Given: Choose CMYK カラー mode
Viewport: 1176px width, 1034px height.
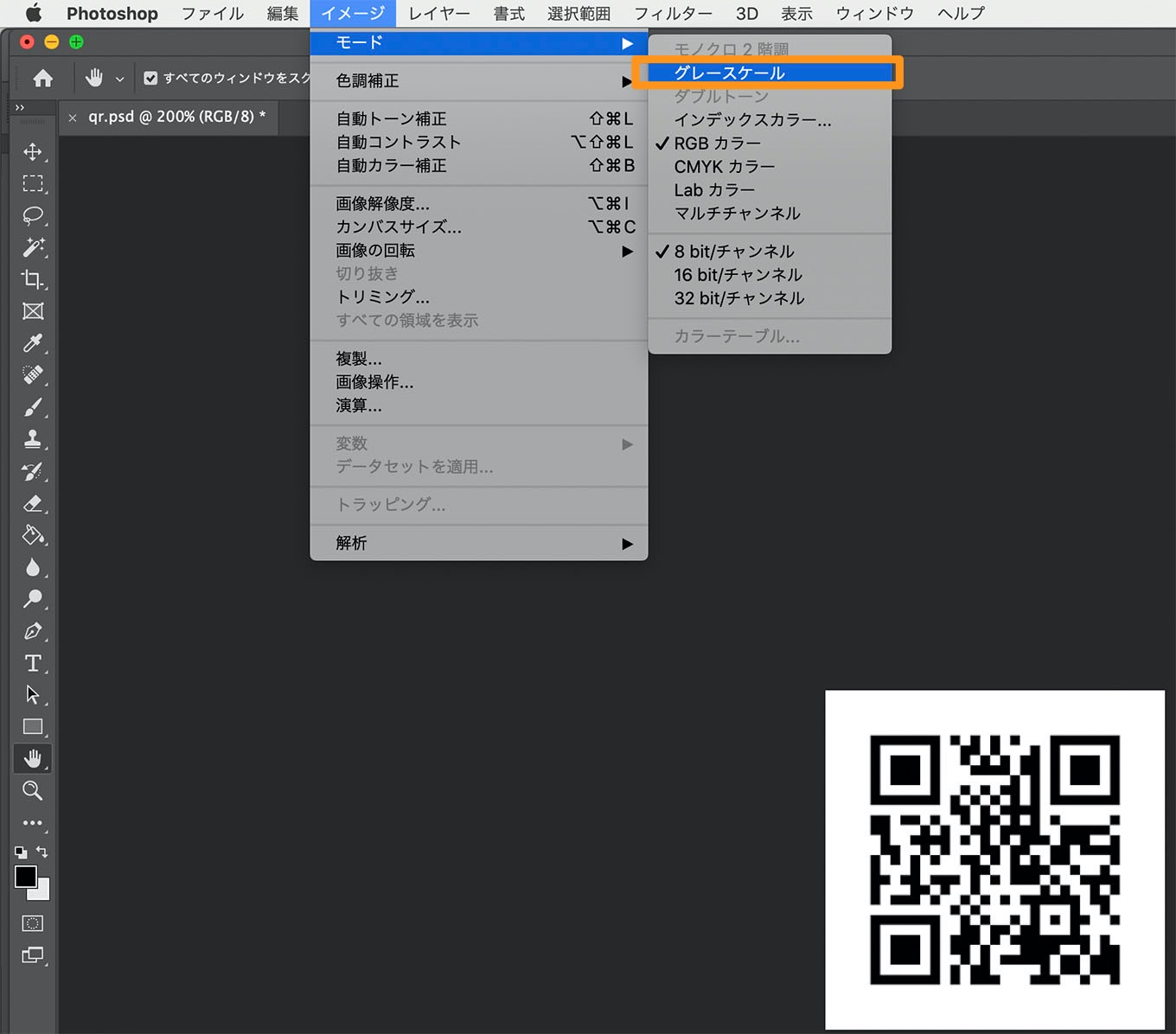Looking at the screenshot, I should 770,167.
